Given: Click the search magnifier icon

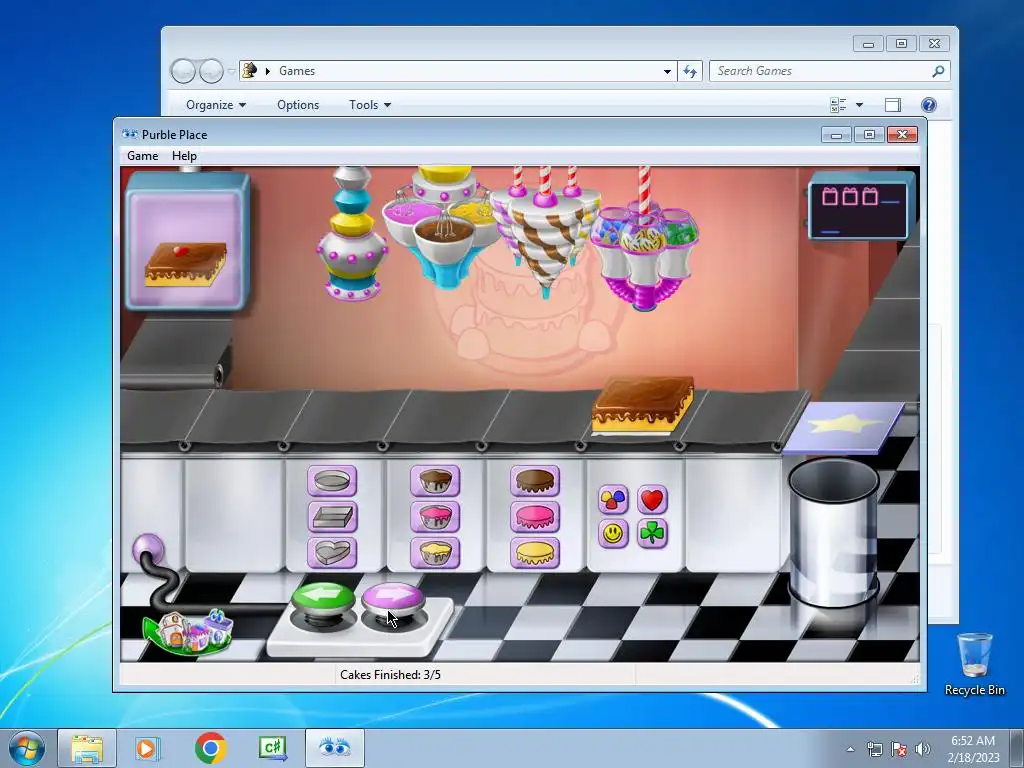Looking at the screenshot, I should [x=938, y=71].
